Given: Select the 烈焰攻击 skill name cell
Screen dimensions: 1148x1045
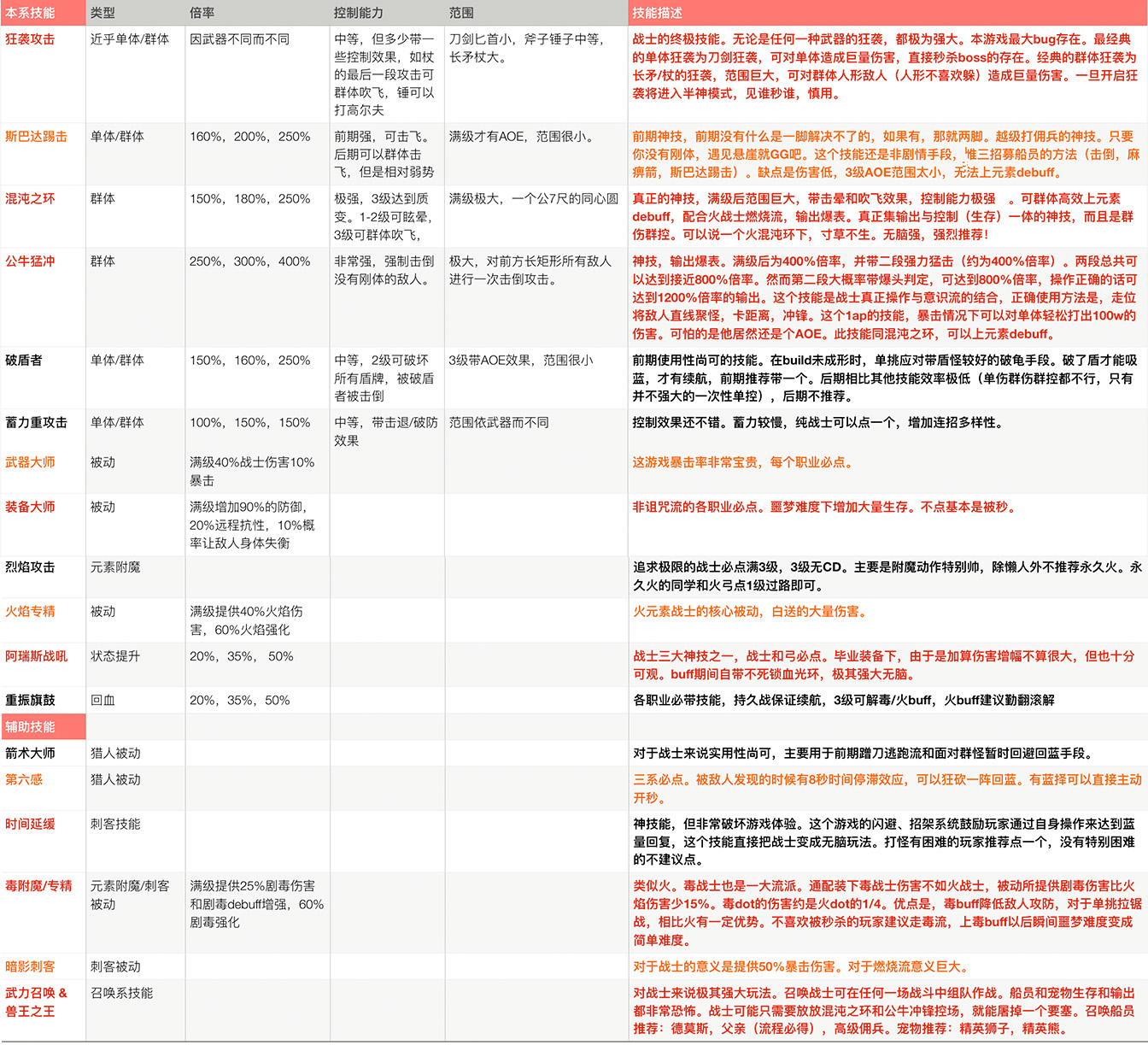Looking at the screenshot, I should (43, 576).
